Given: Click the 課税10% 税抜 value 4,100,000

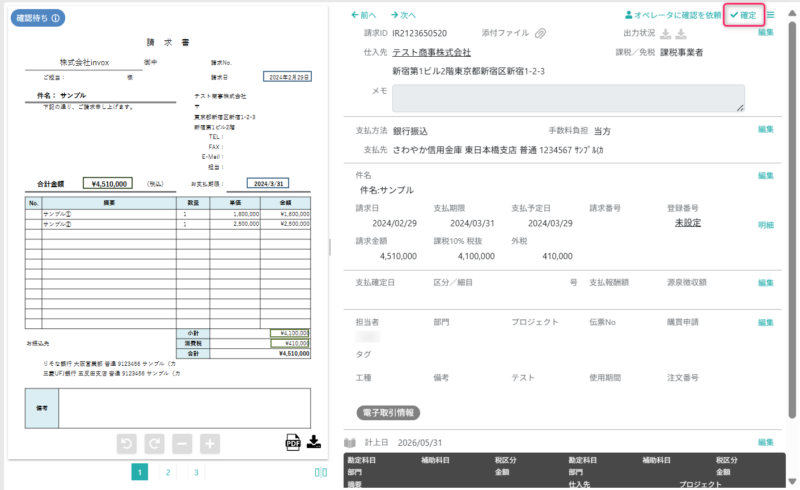Looking at the screenshot, I should pyautogui.click(x=476, y=256).
